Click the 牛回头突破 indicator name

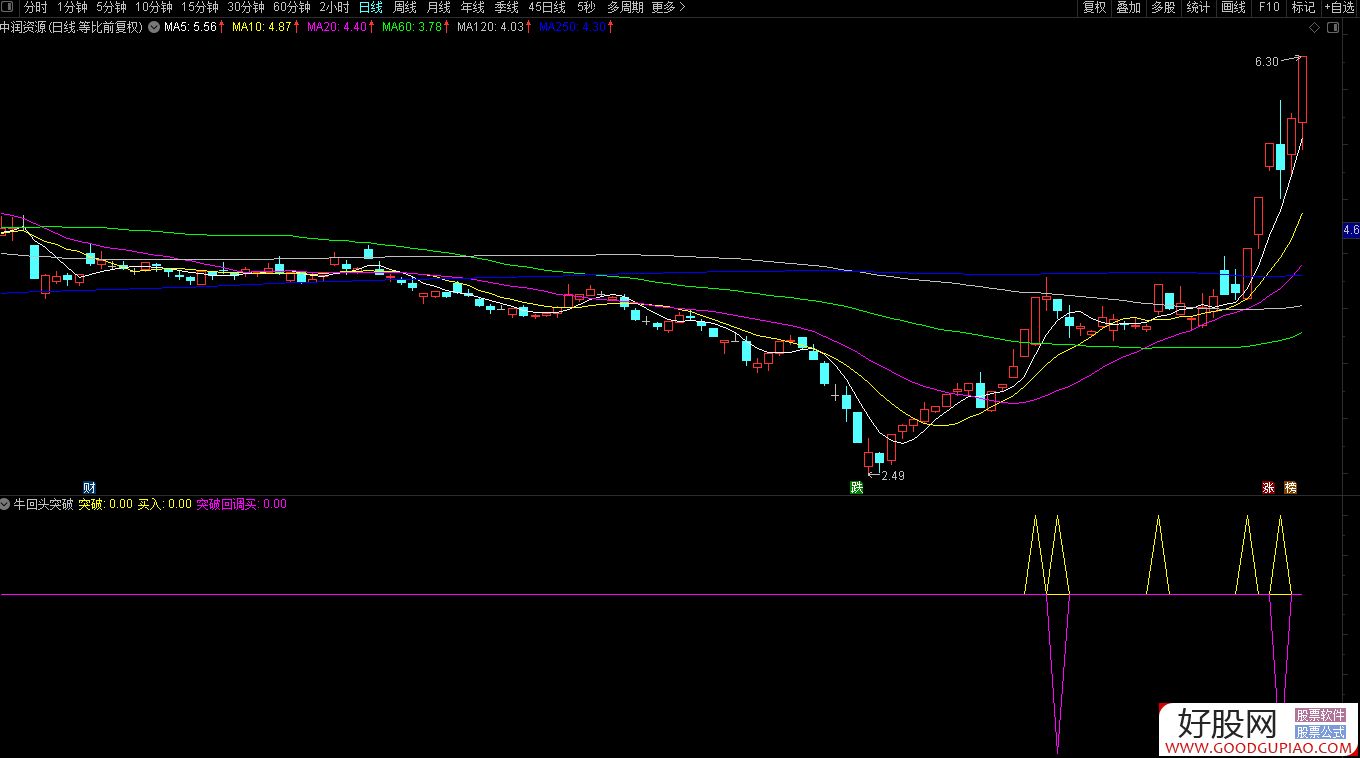pyautogui.click(x=43, y=504)
